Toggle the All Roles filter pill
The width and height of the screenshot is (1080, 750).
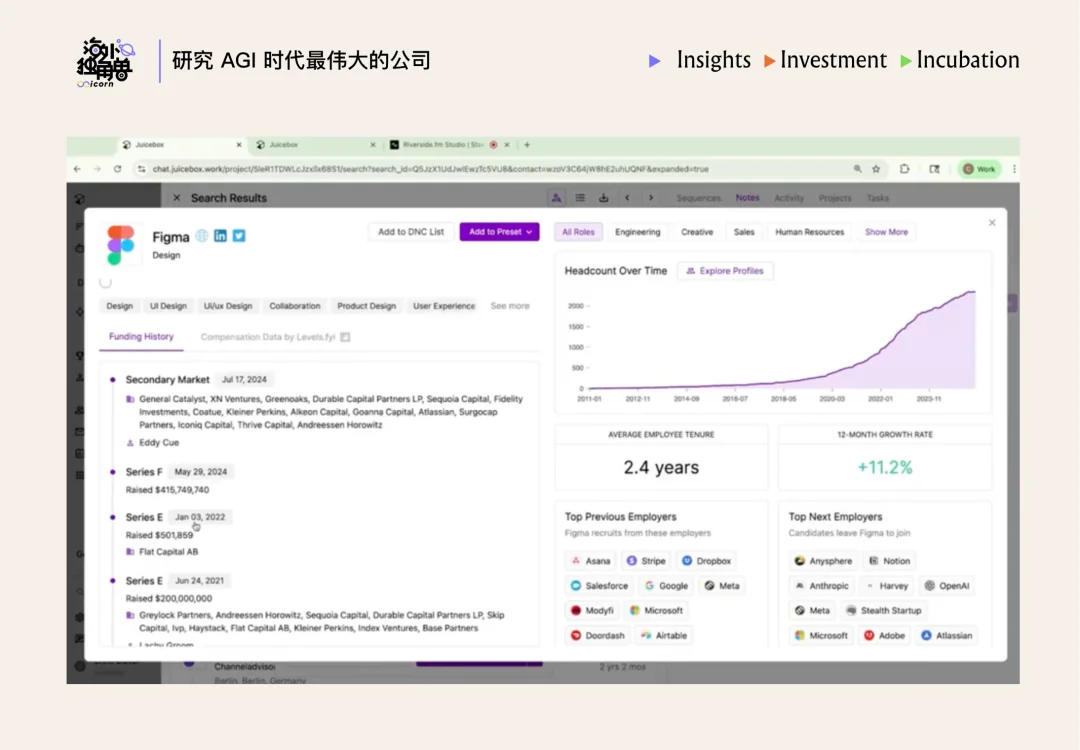click(x=579, y=232)
